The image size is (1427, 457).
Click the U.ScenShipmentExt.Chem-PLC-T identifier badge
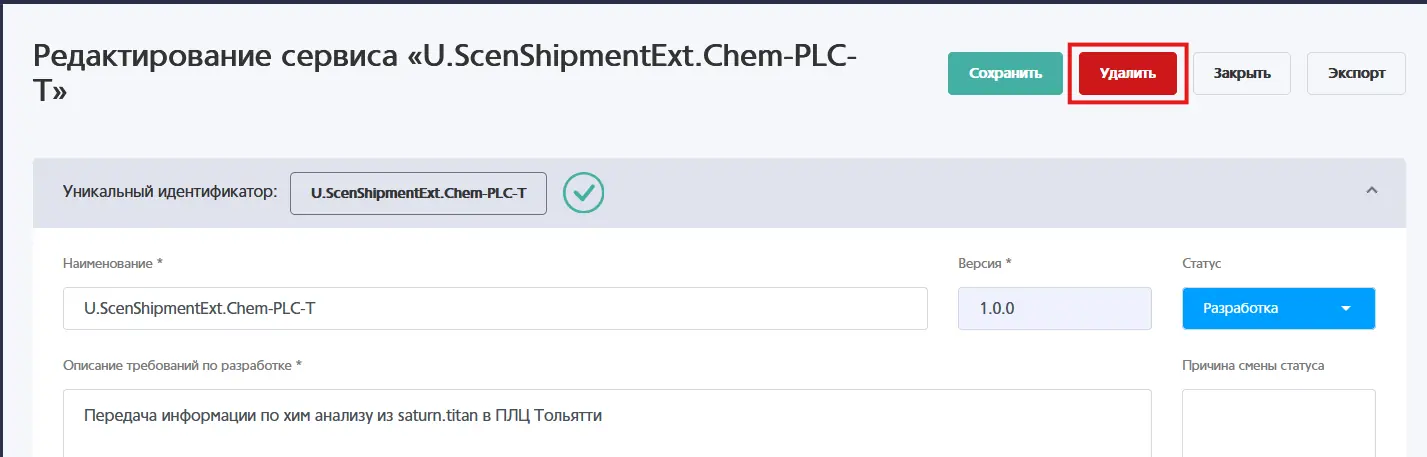[418, 193]
